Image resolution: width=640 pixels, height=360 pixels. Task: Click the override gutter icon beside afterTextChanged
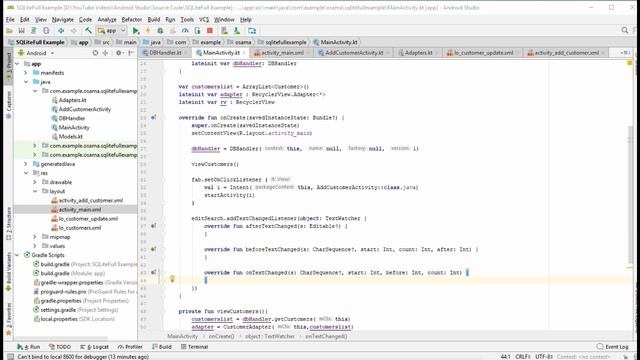[153, 226]
